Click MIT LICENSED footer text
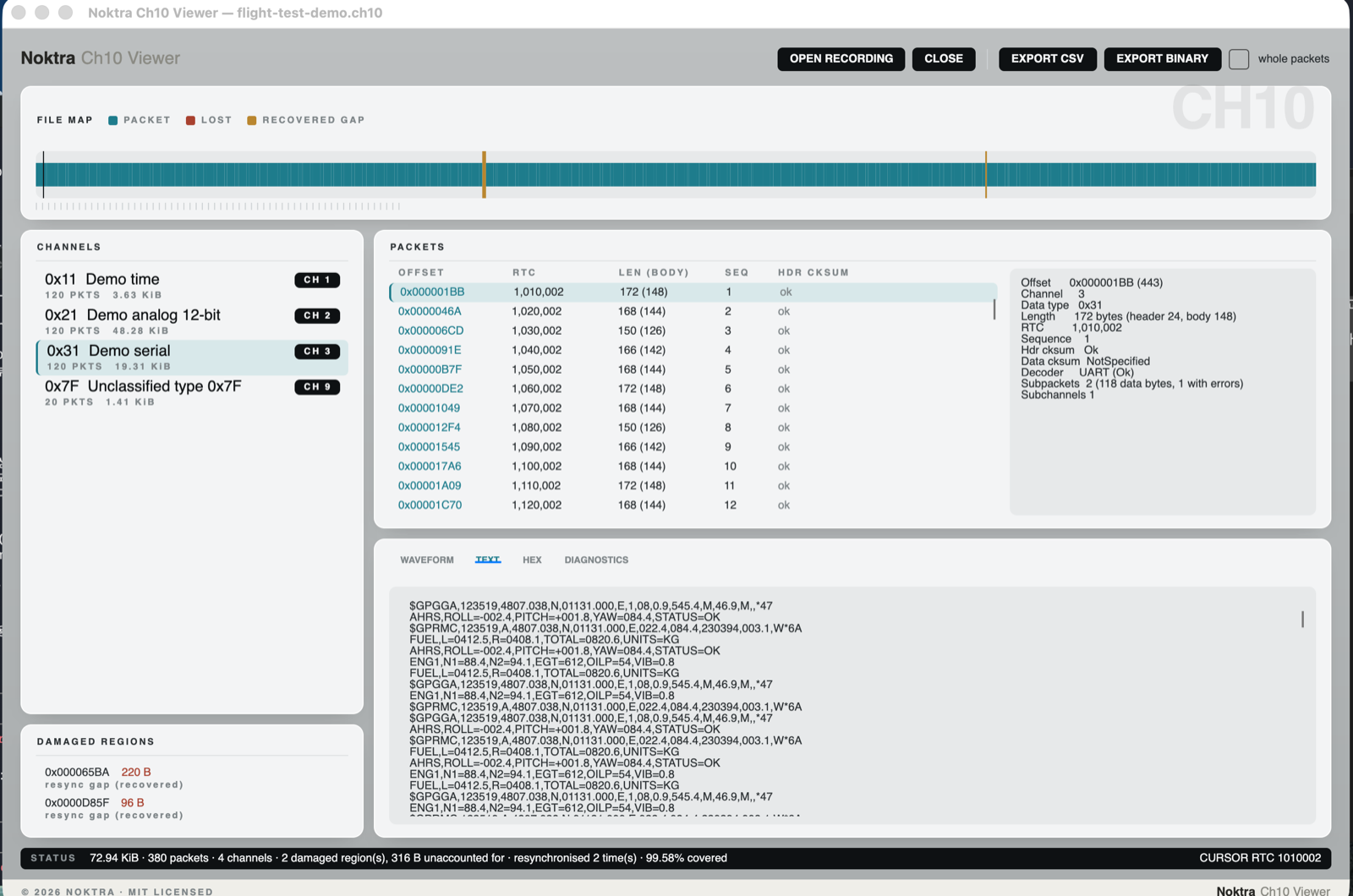 coord(171,892)
